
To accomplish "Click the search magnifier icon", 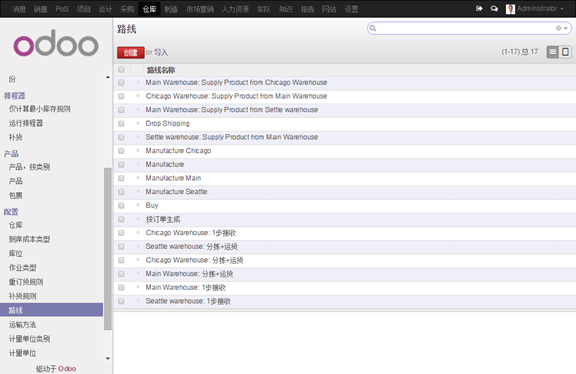I will click(373, 28).
